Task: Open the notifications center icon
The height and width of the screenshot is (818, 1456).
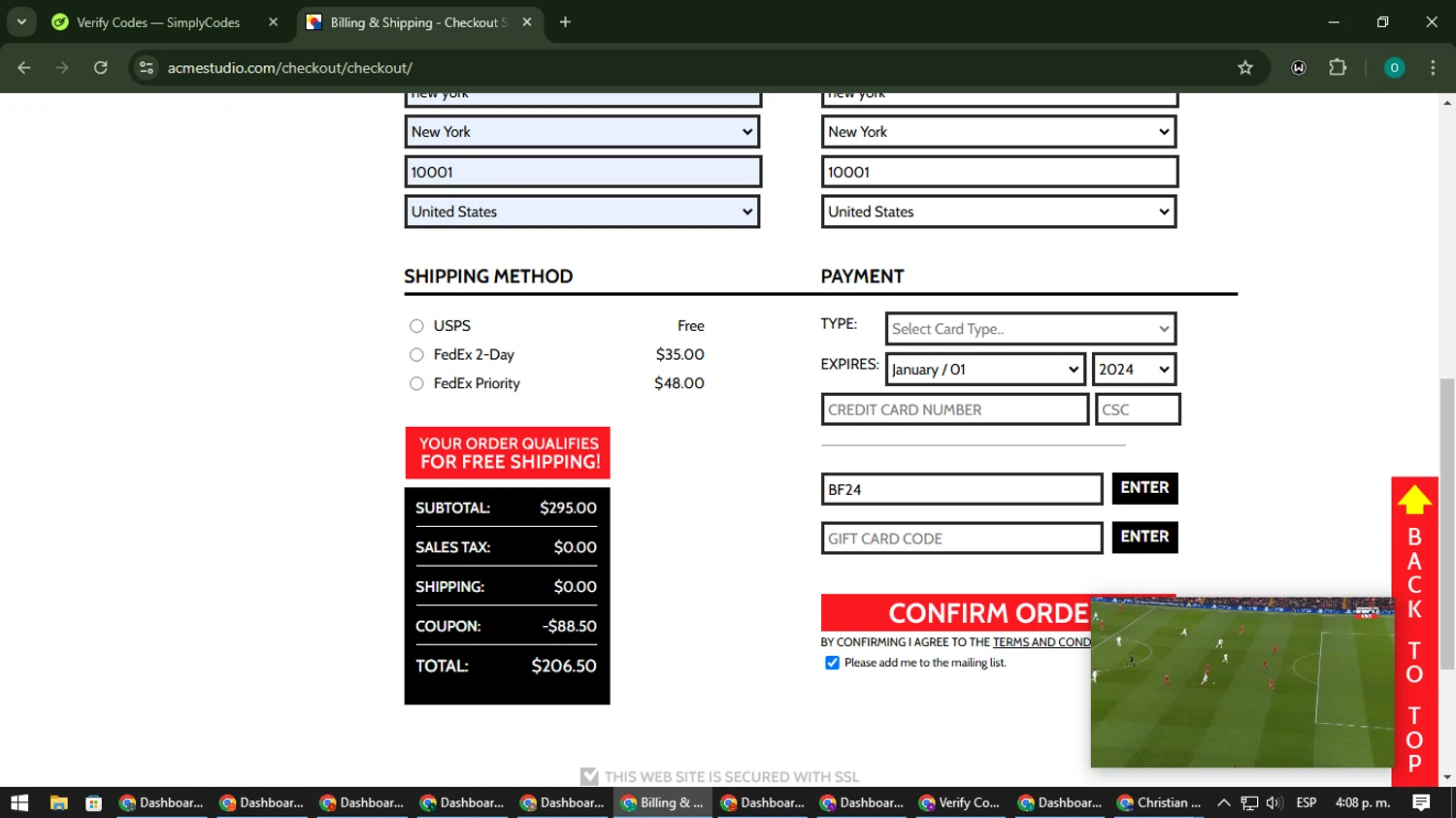Action: [x=1421, y=802]
